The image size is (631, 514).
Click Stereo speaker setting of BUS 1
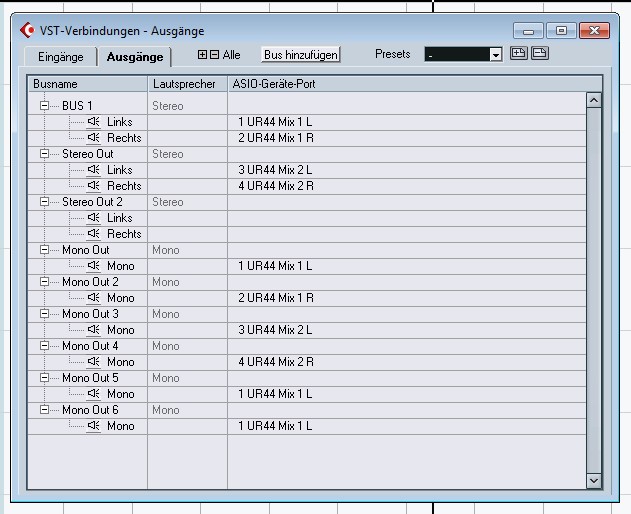(x=168, y=106)
